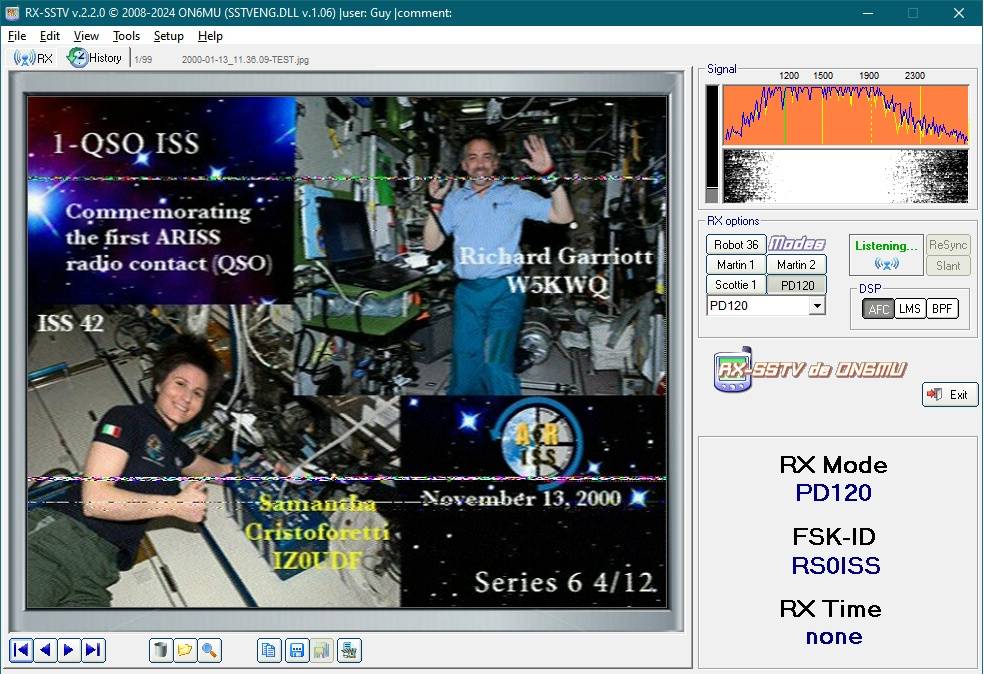Enable the LMS DSP filter
984x674 pixels.
(x=910, y=309)
